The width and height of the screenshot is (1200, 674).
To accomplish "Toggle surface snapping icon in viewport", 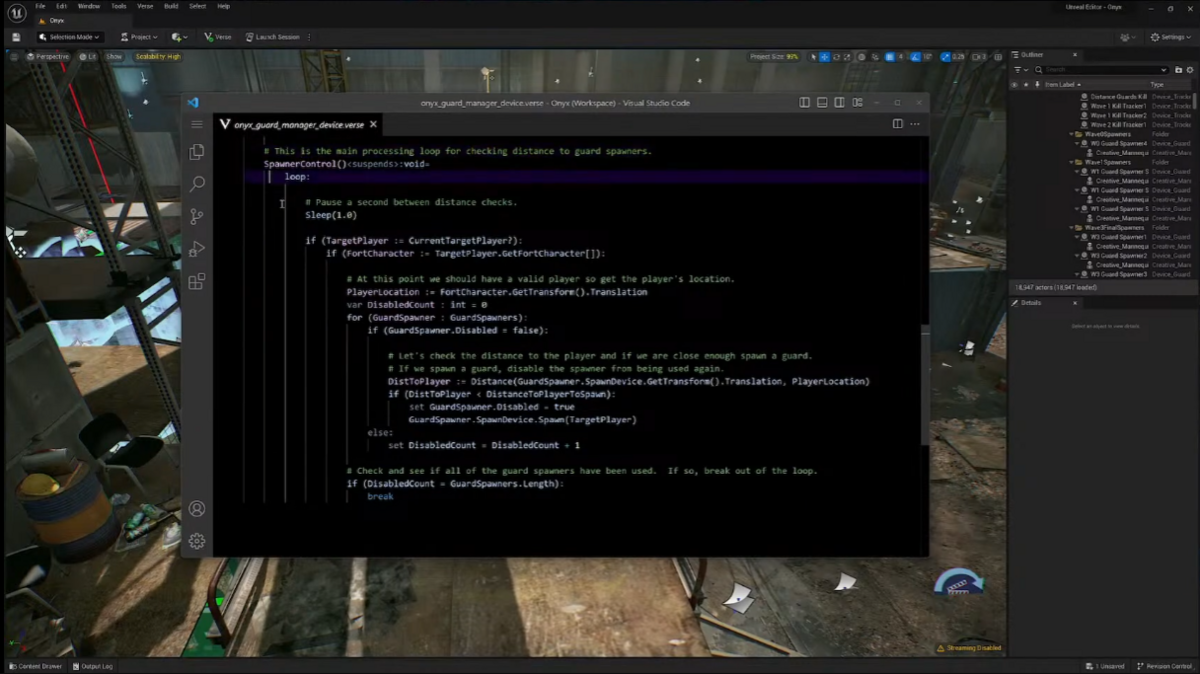I will [x=875, y=57].
